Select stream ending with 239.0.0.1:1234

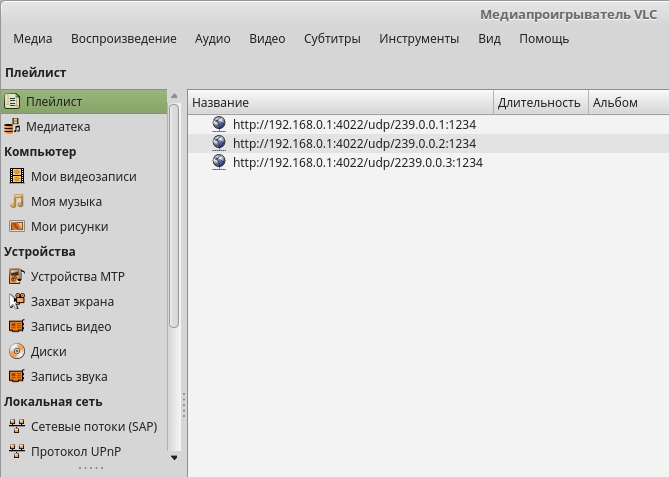click(354, 125)
